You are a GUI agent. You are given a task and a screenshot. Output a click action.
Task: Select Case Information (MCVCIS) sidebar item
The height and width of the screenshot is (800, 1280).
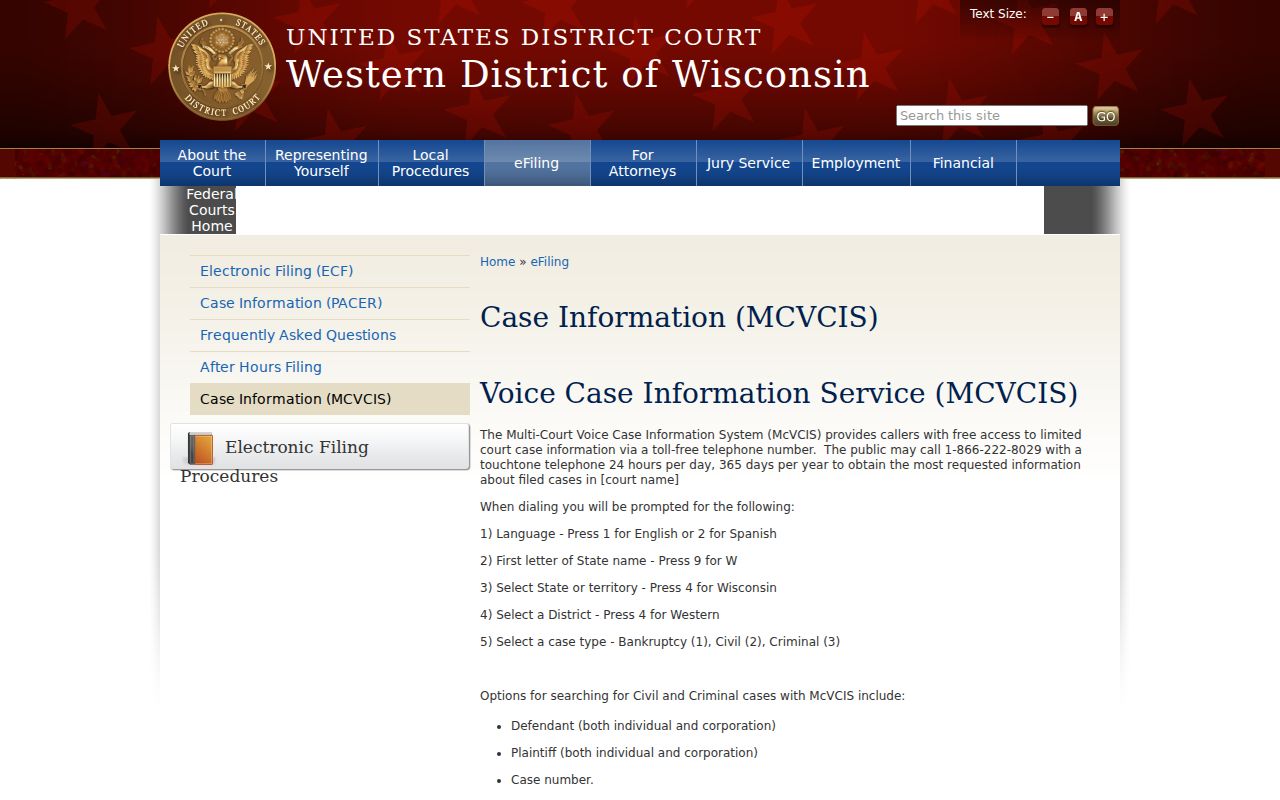pyautogui.click(x=330, y=399)
